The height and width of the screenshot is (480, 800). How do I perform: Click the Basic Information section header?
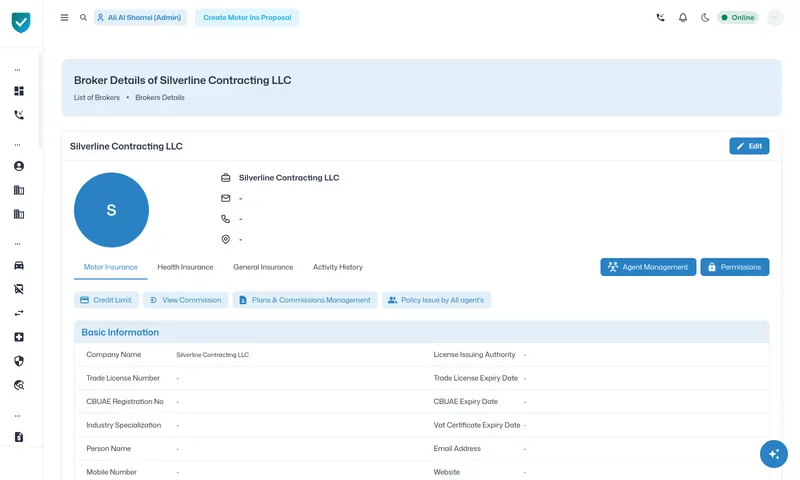pyautogui.click(x=421, y=332)
